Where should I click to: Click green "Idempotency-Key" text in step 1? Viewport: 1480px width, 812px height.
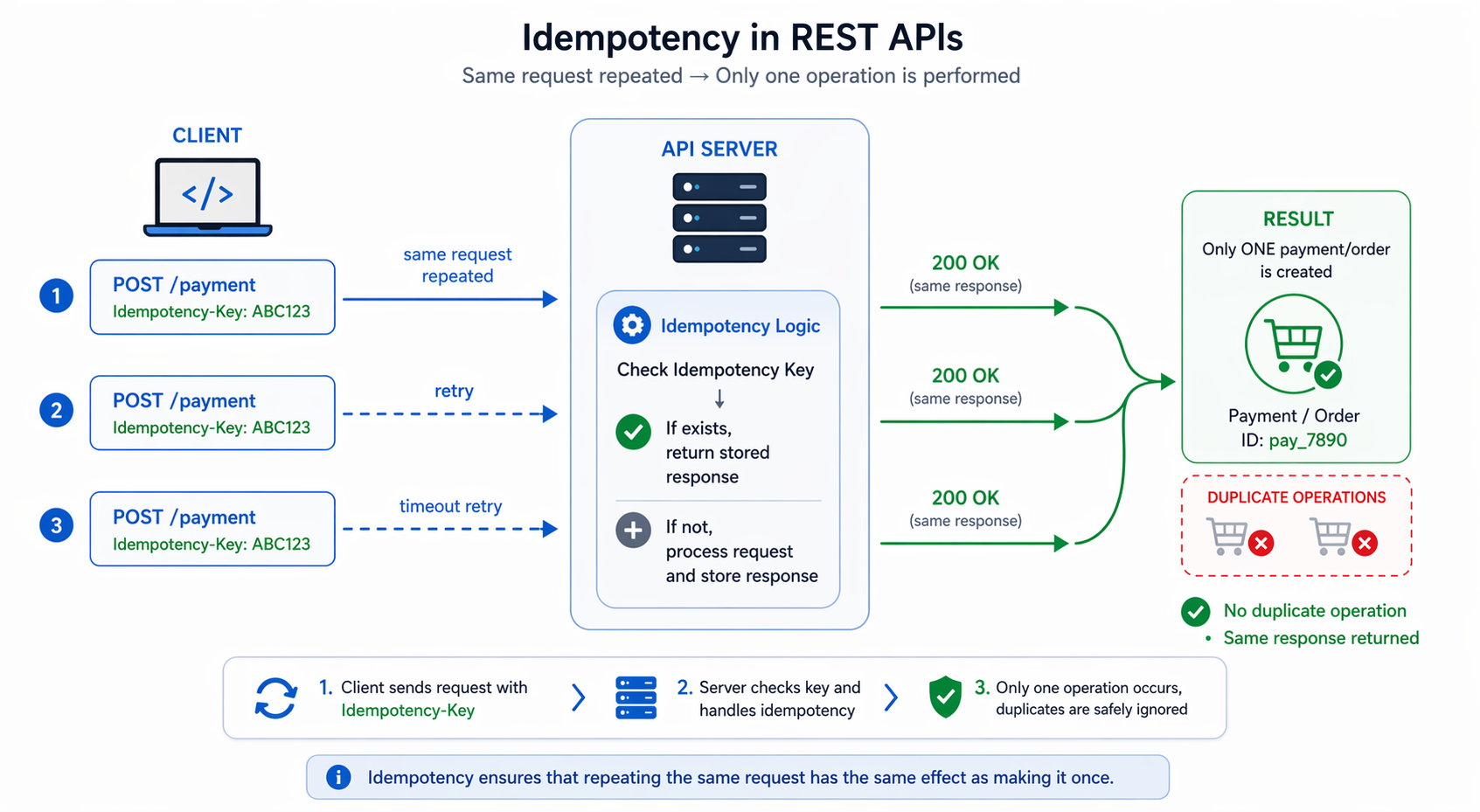coord(407,711)
